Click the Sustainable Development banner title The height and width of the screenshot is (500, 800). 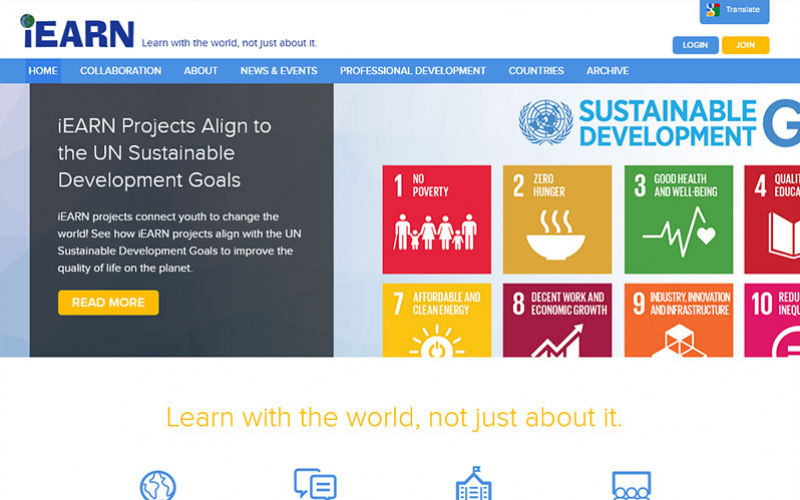click(x=668, y=123)
